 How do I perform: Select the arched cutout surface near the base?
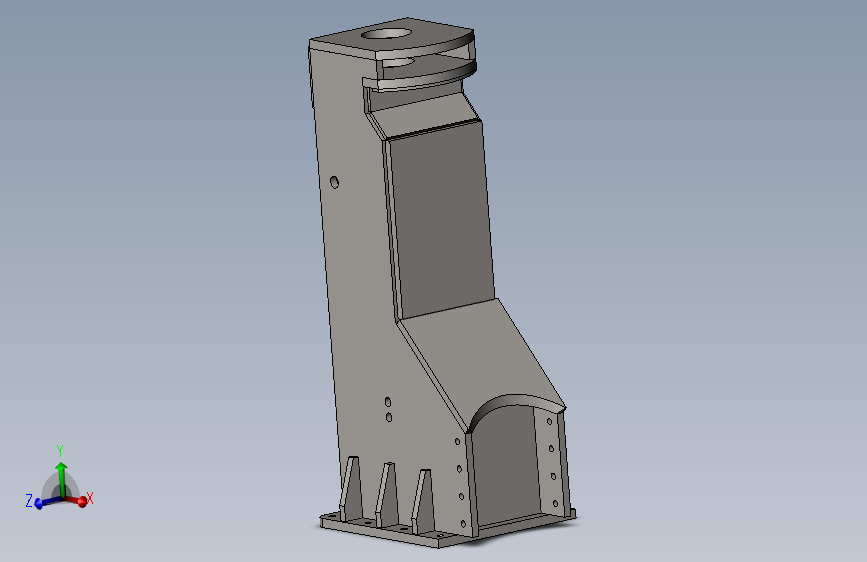tap(514, 402)
